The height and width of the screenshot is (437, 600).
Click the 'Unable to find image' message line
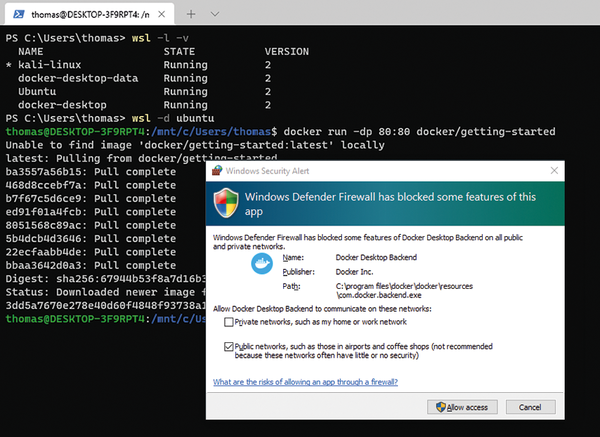[195, 145]
